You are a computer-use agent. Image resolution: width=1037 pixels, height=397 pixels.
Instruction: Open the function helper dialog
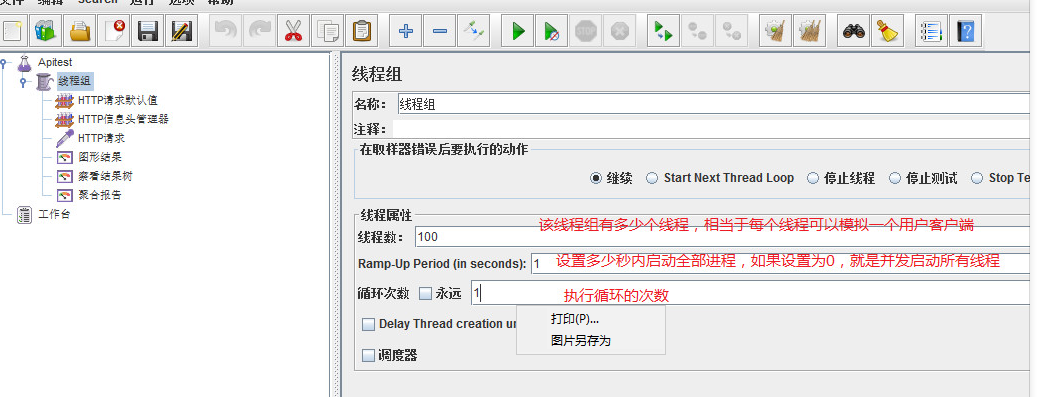click(931, 31)
